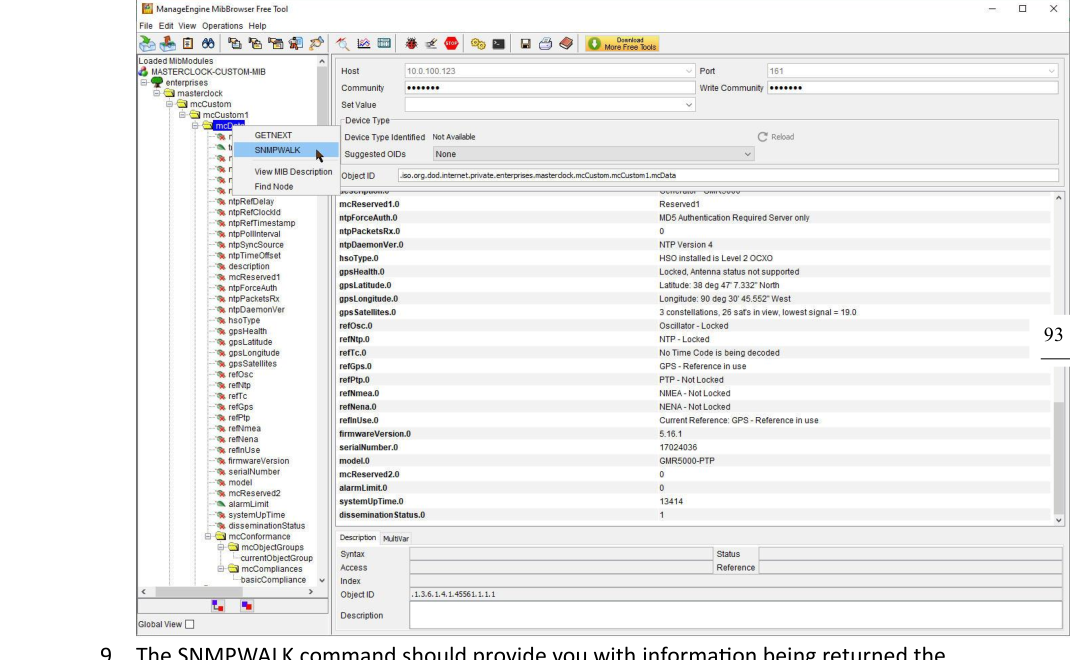Open the Operations menu
Screen dimensions: 1070x660
pos(222,26)
